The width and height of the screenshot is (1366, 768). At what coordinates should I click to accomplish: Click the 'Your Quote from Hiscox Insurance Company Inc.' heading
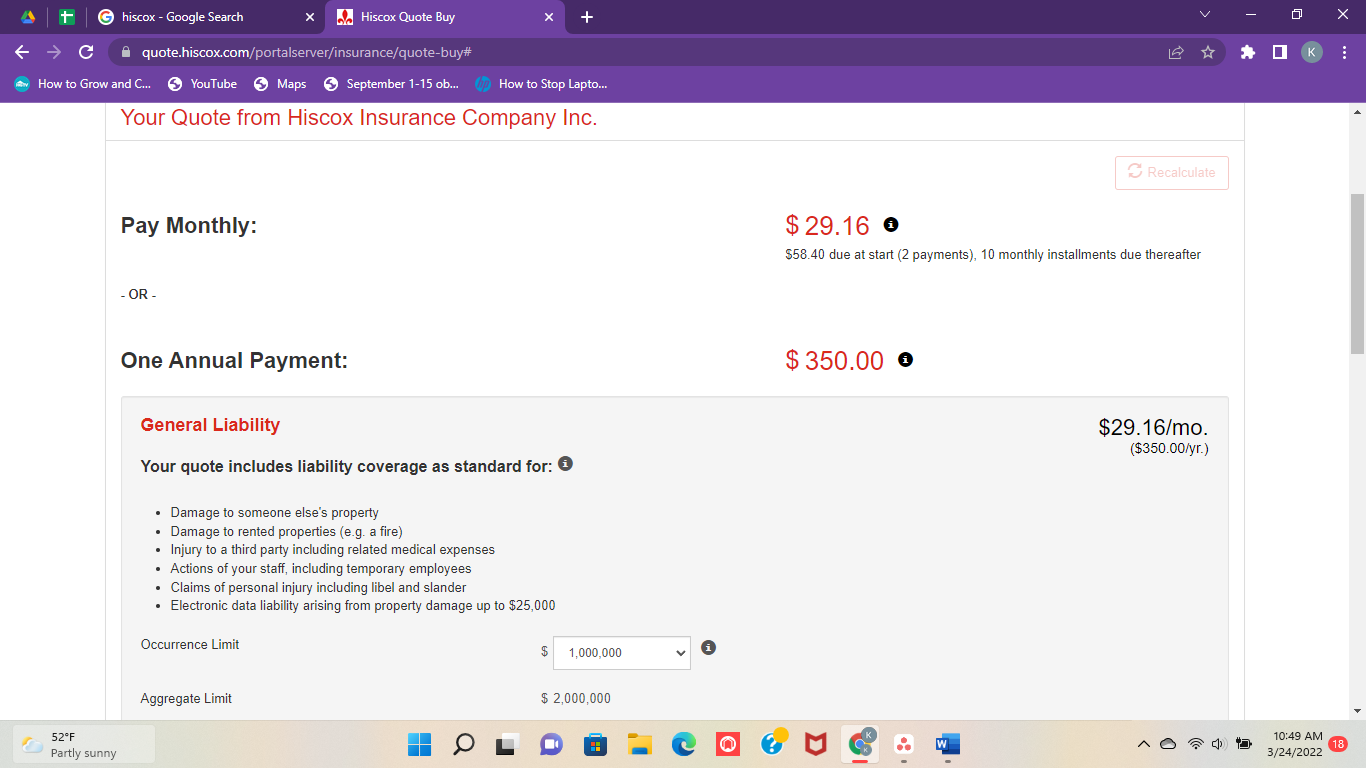358,118
